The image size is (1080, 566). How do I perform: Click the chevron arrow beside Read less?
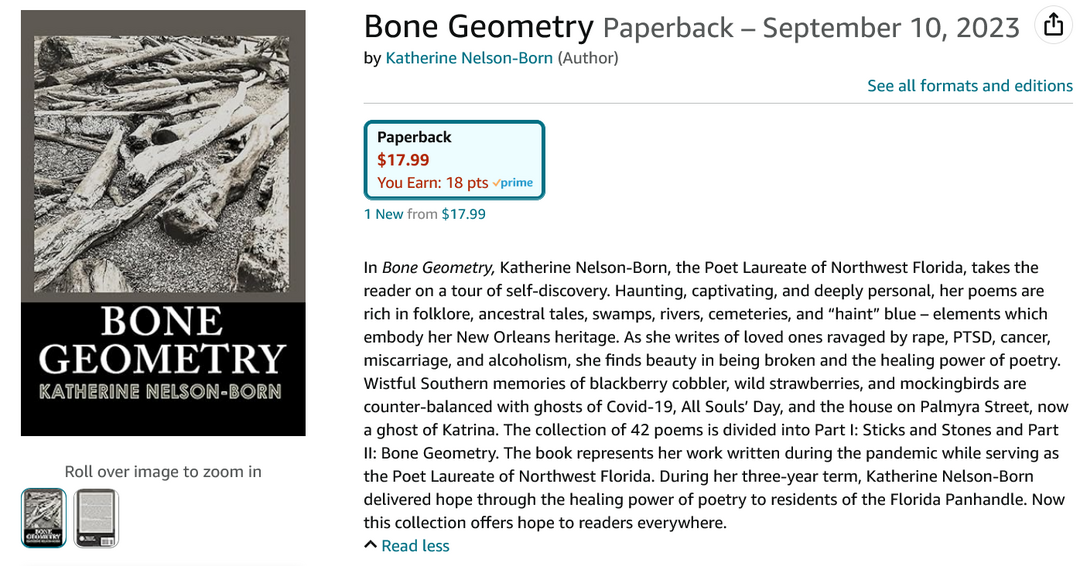(370, 545)
